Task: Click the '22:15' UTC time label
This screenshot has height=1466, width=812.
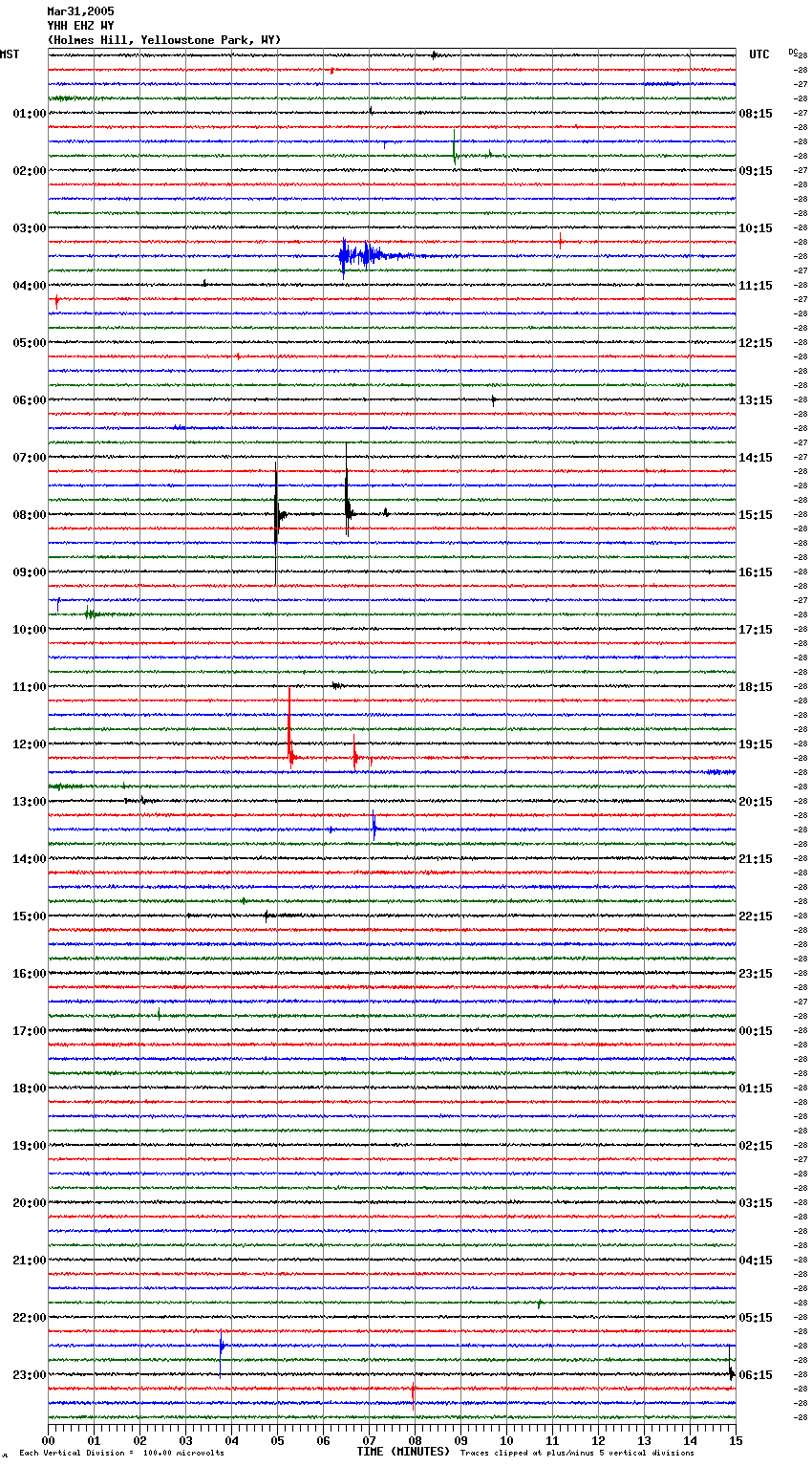Action: click(756, 916)
